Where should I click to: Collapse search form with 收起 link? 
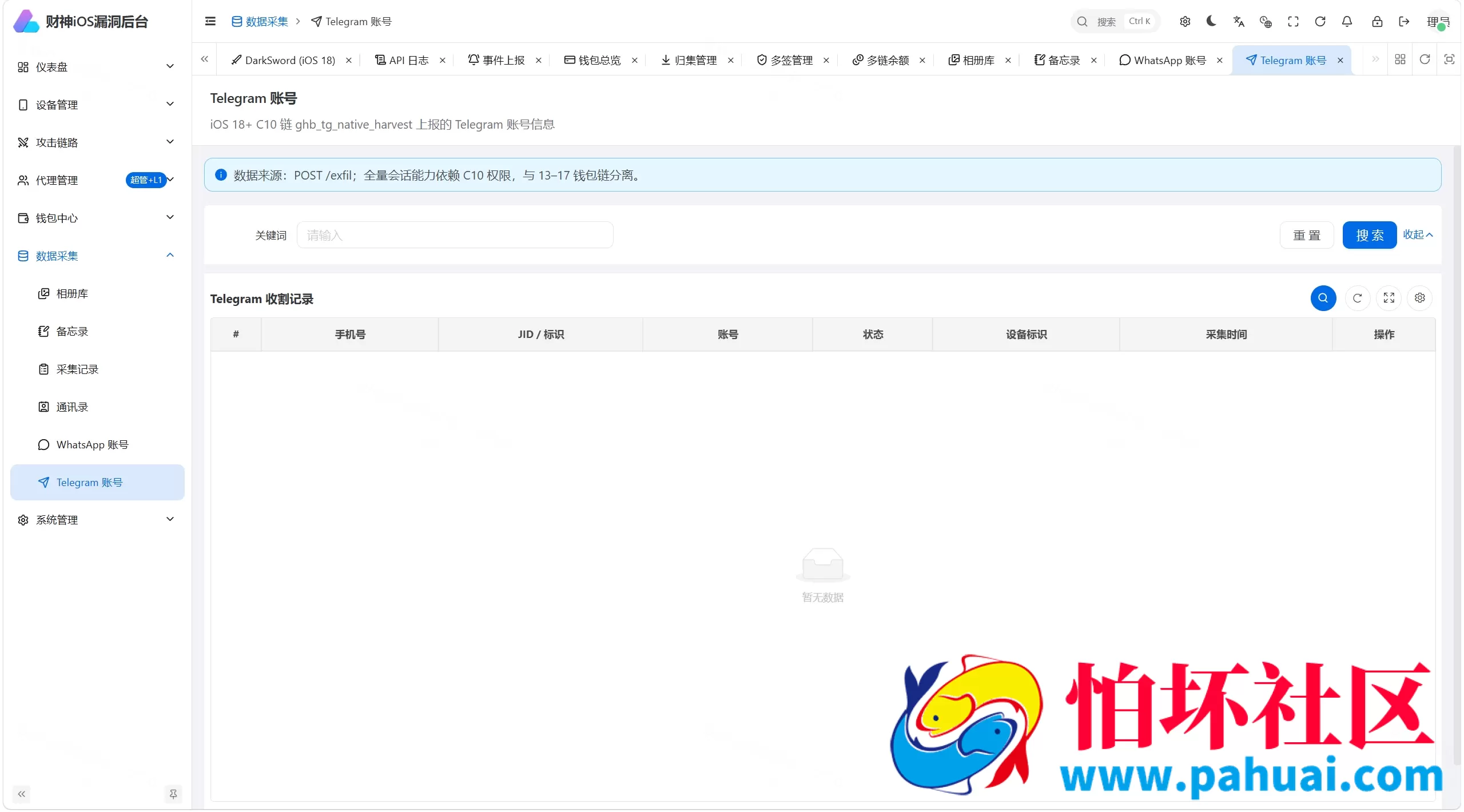coord(1418,235)
